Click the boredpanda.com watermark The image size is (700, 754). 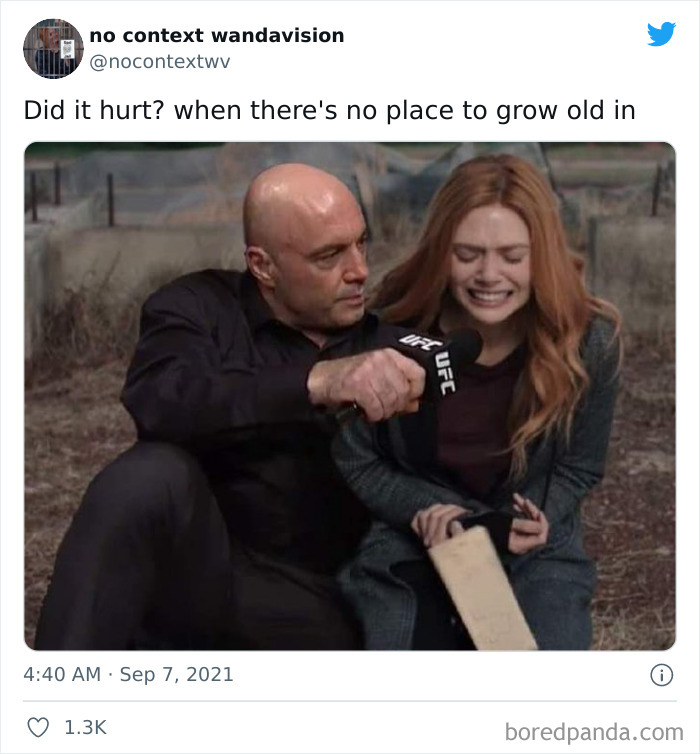click(x=593, y=731)
